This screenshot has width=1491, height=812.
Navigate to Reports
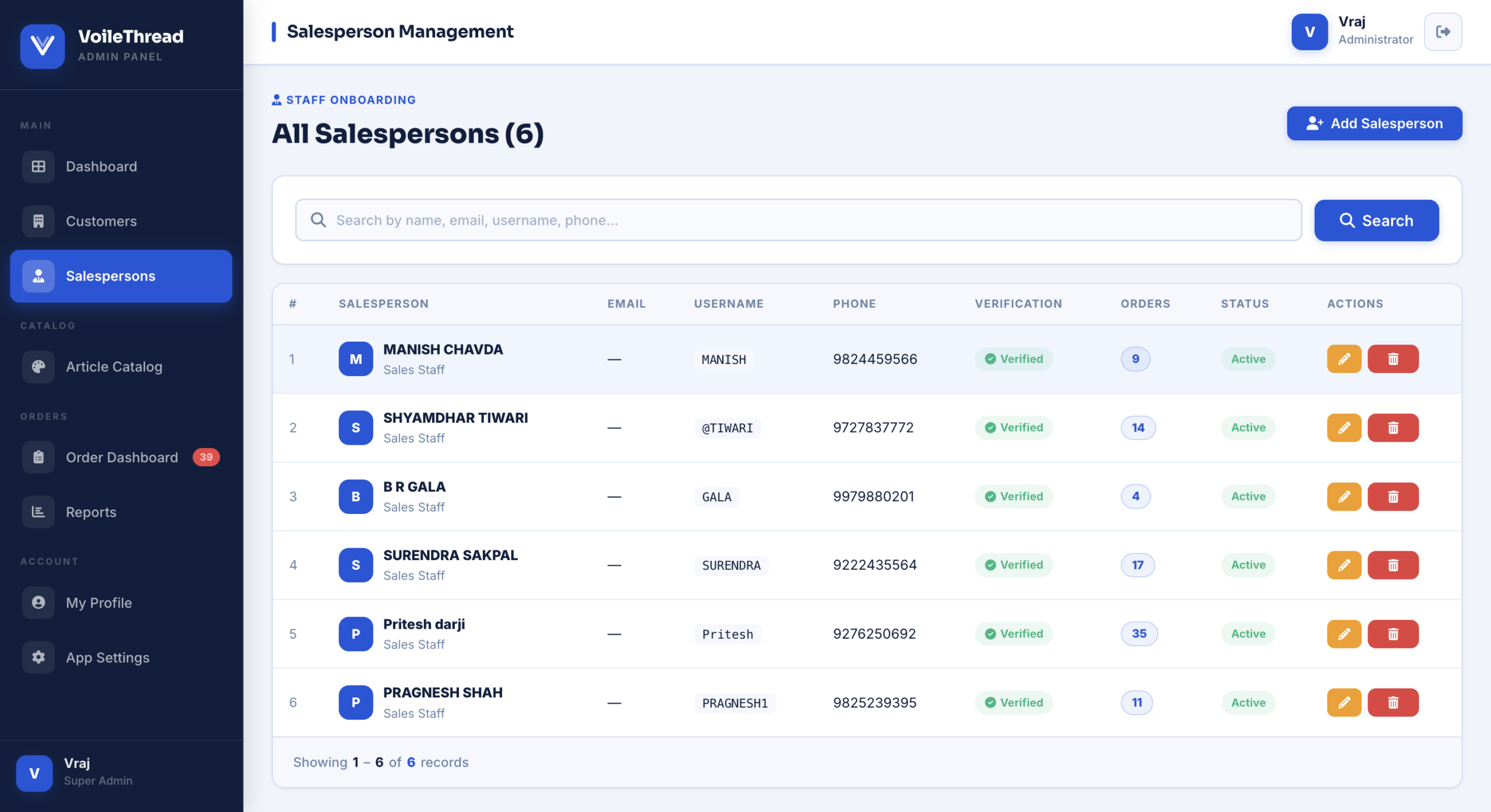click(x=91, y=512)
